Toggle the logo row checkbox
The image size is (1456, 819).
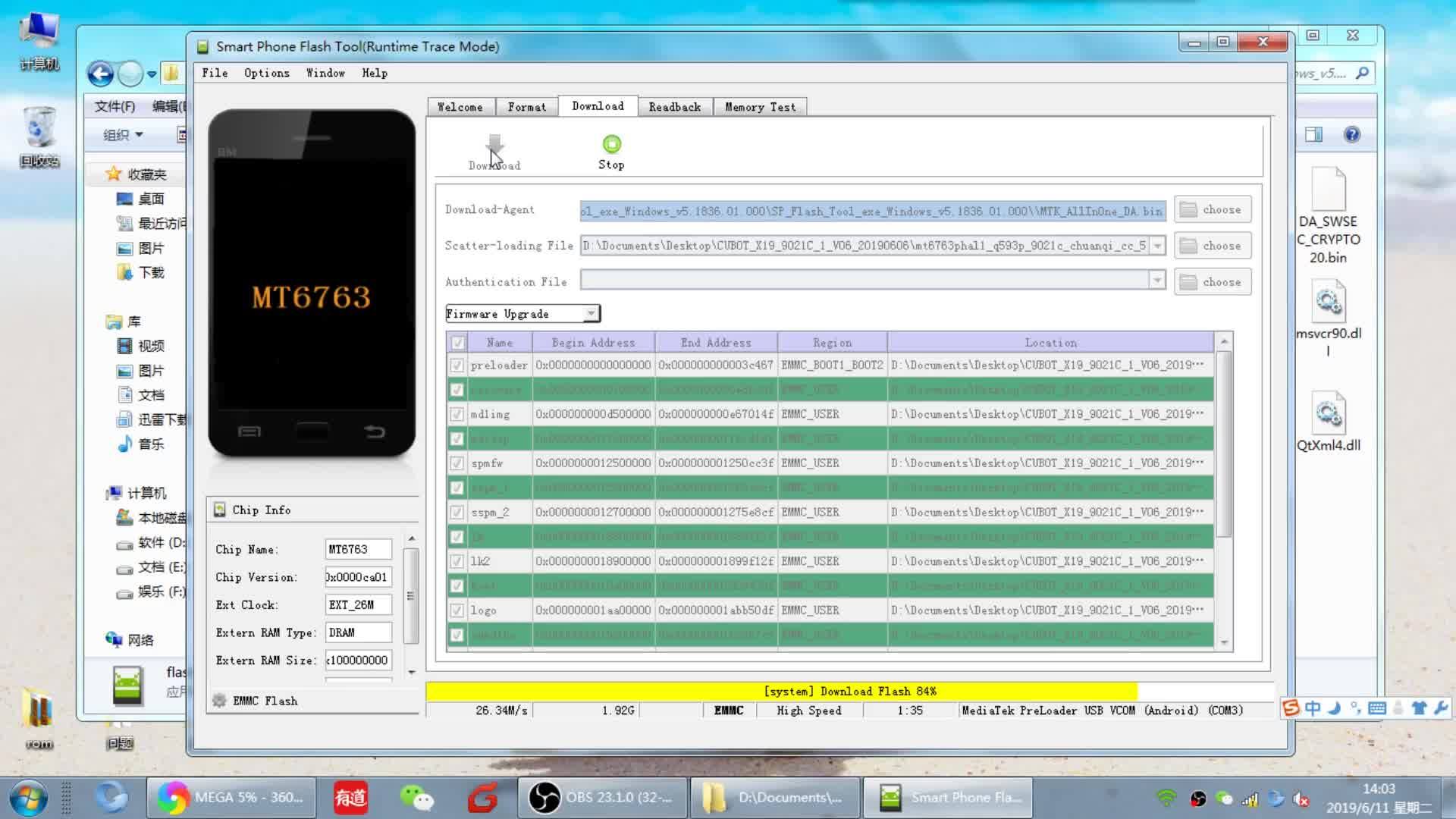click(x=457, y=610)
